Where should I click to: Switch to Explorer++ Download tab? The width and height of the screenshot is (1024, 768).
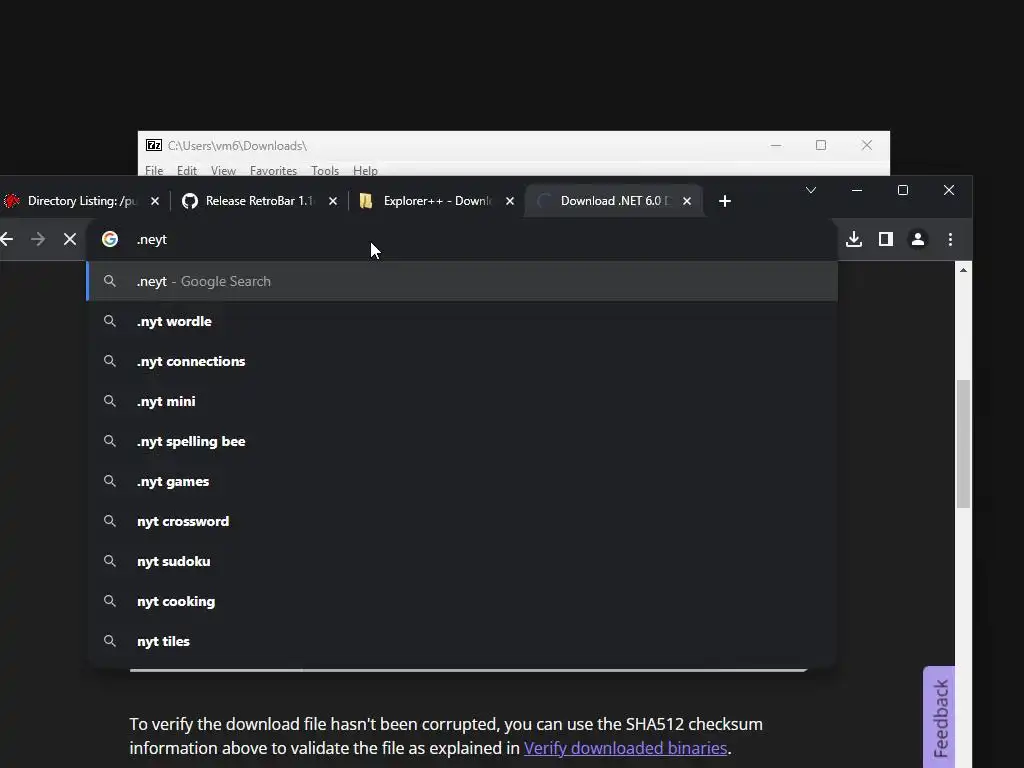tap(436, 201)
